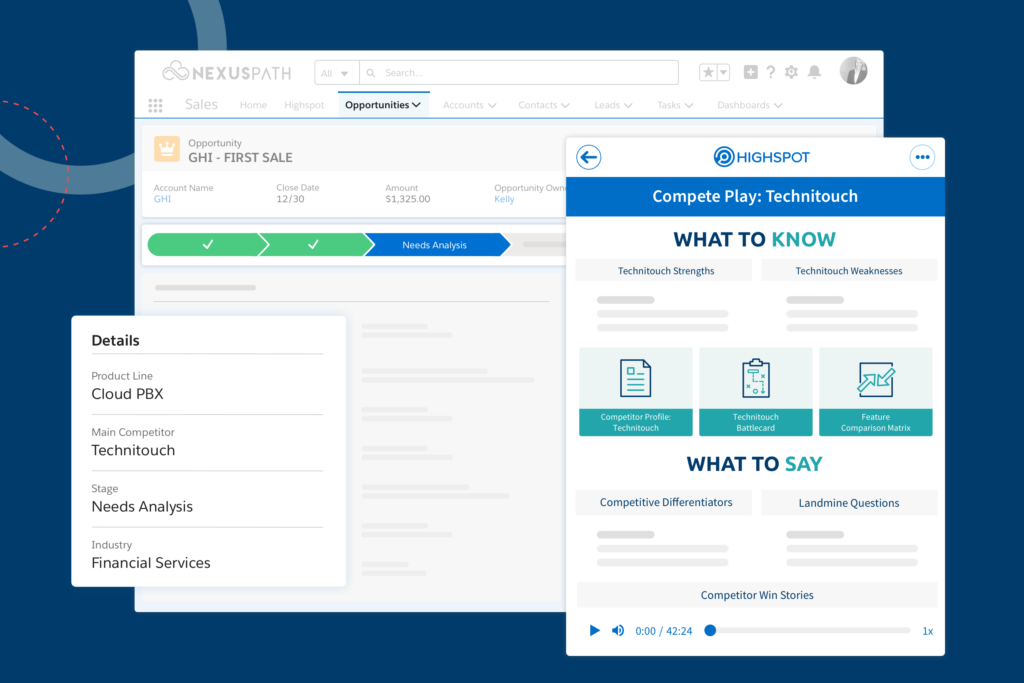Open Competitive Differentiators section
The height and width of the screenshot is (683, 1024).
(x=664, y=502)
